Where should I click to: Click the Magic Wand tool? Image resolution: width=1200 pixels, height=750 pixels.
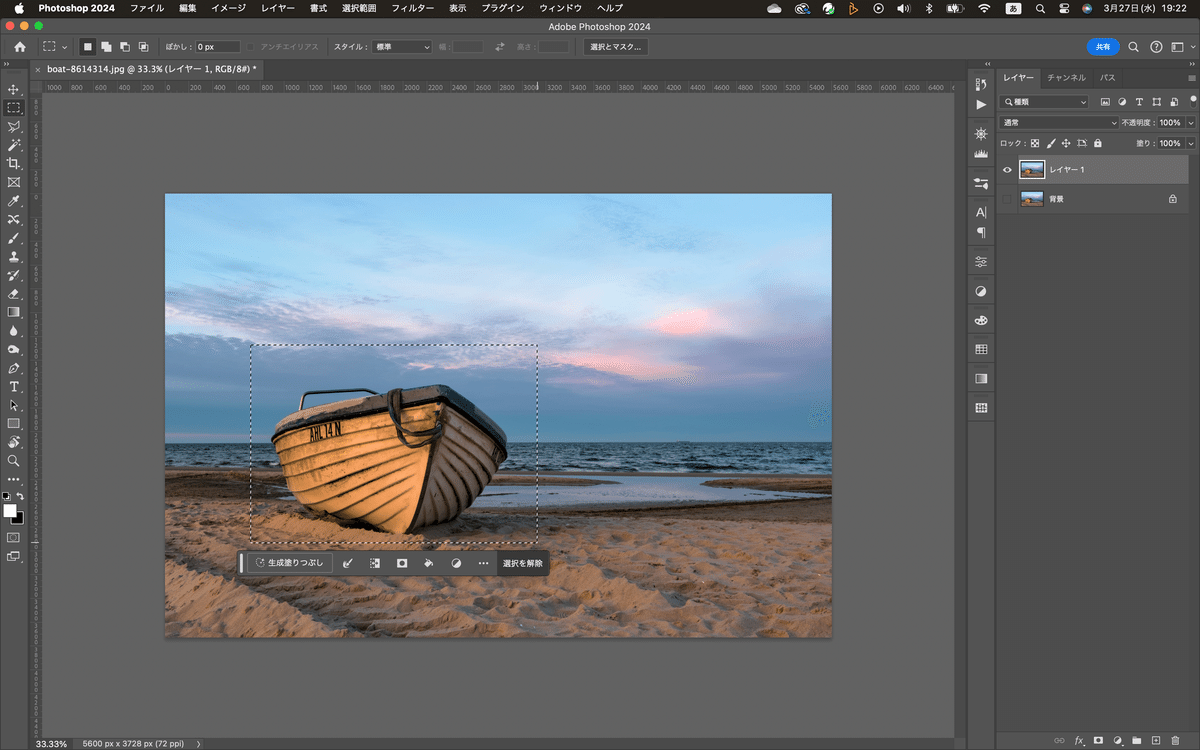tap(14, 145)
